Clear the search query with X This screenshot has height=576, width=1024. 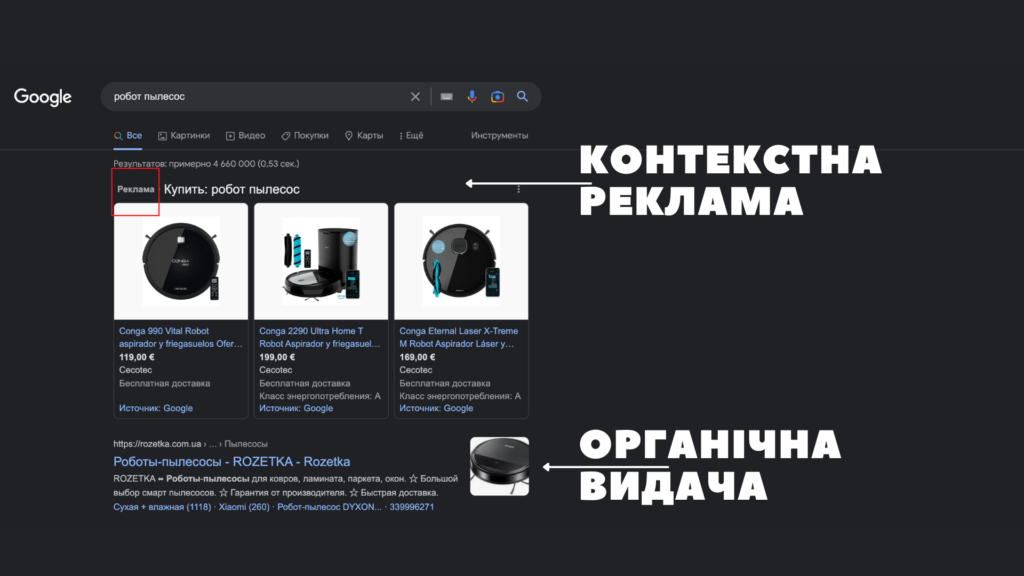coord(415,97)
